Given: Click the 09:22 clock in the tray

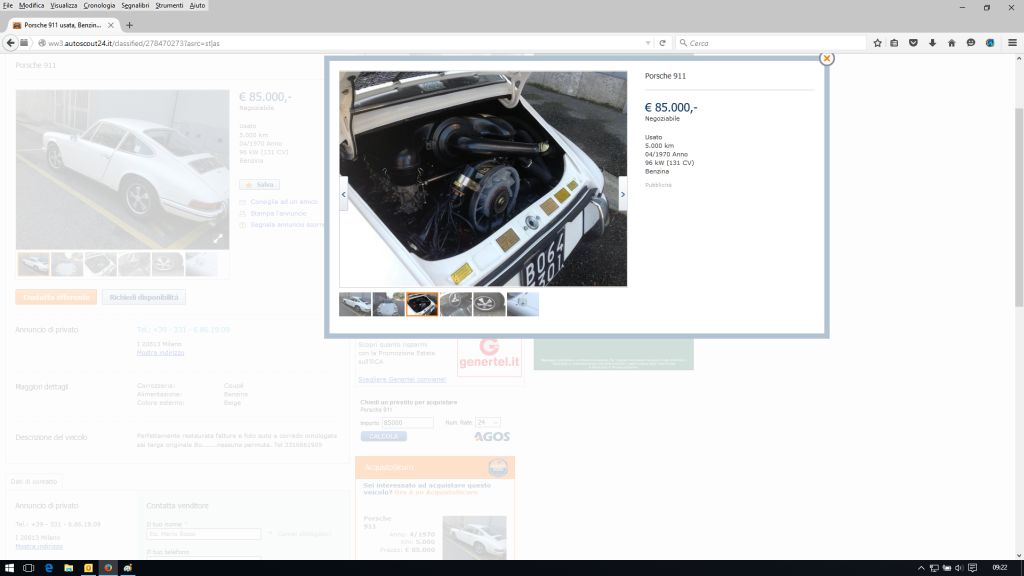Looking at the screenshot, I should pos(1000,568).
